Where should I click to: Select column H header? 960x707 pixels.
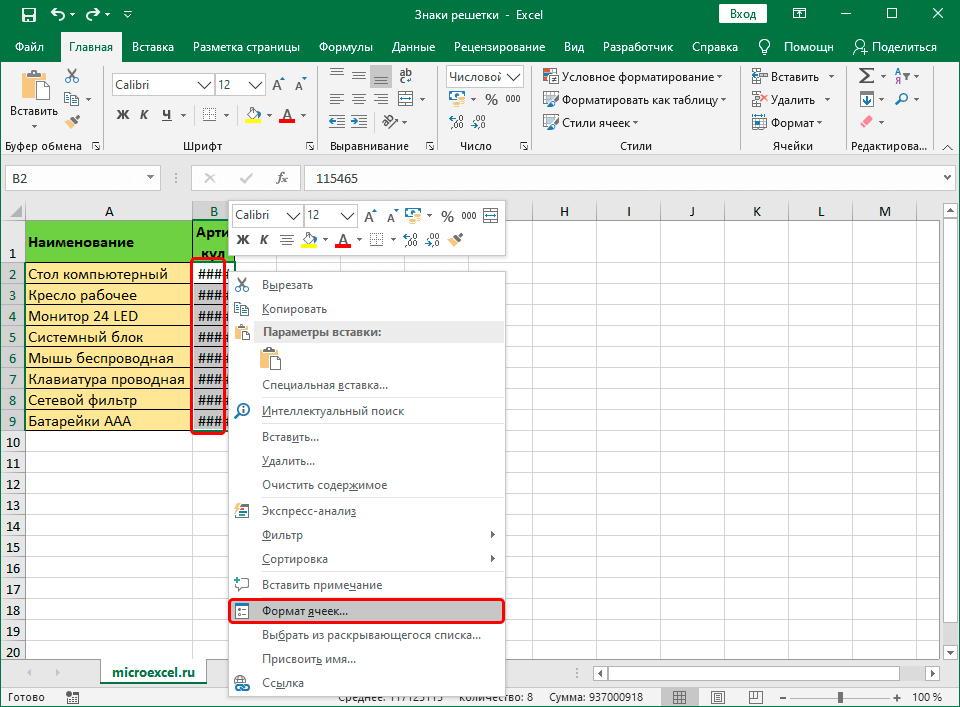coord(564,211)
